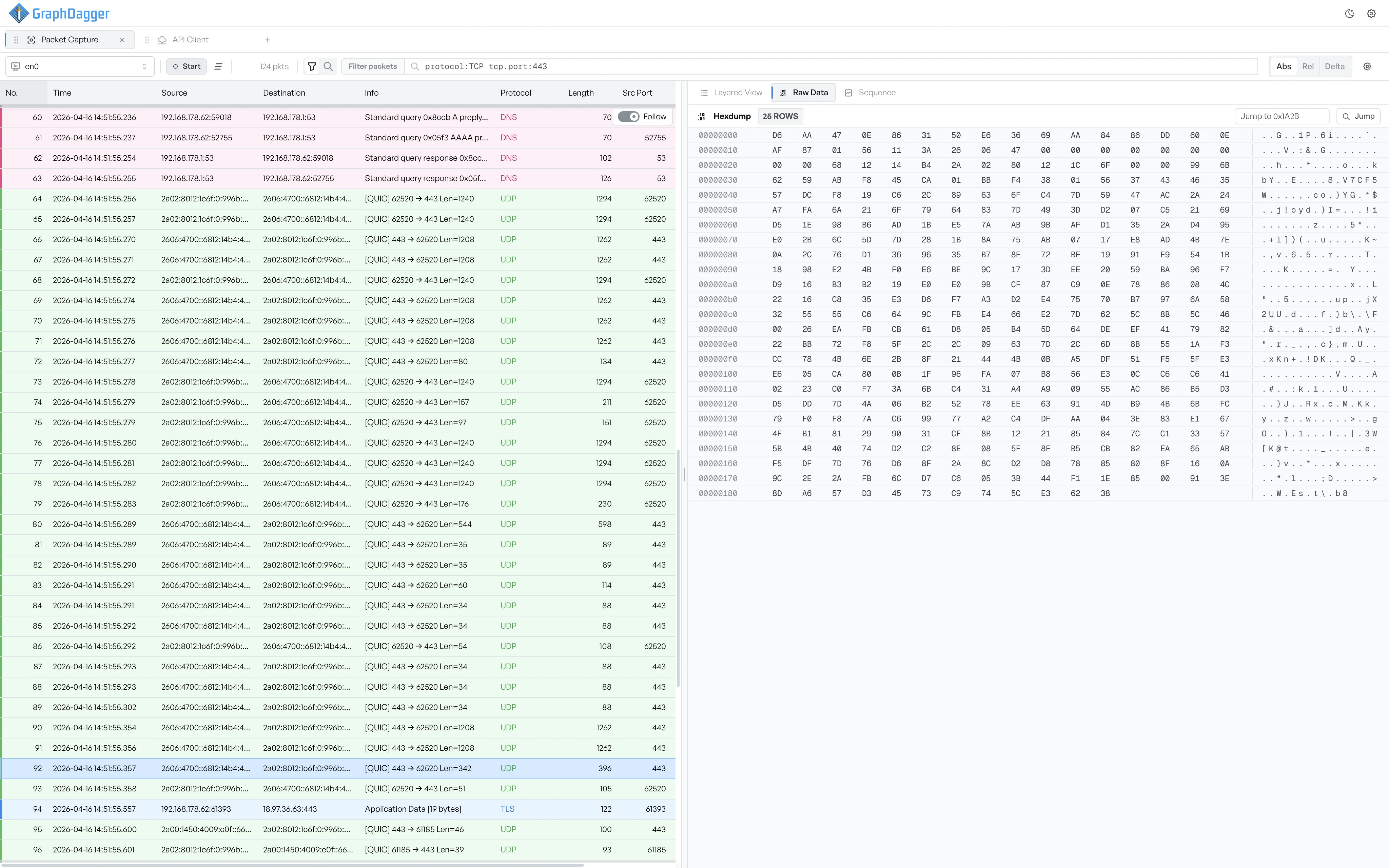Select packet 94 Application Data TLS row
This screenshot has width=1389, height=868.
pyautogui.click(x=337, y=809)
